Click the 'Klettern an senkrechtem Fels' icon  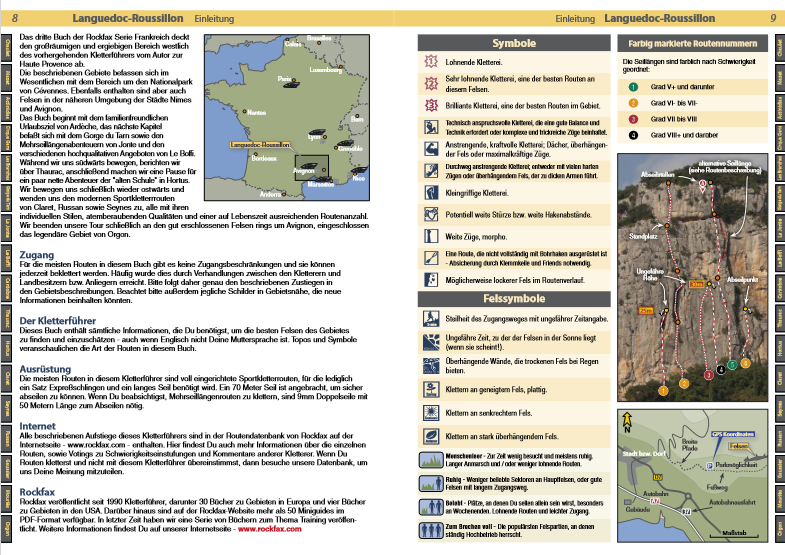point(431,413)
